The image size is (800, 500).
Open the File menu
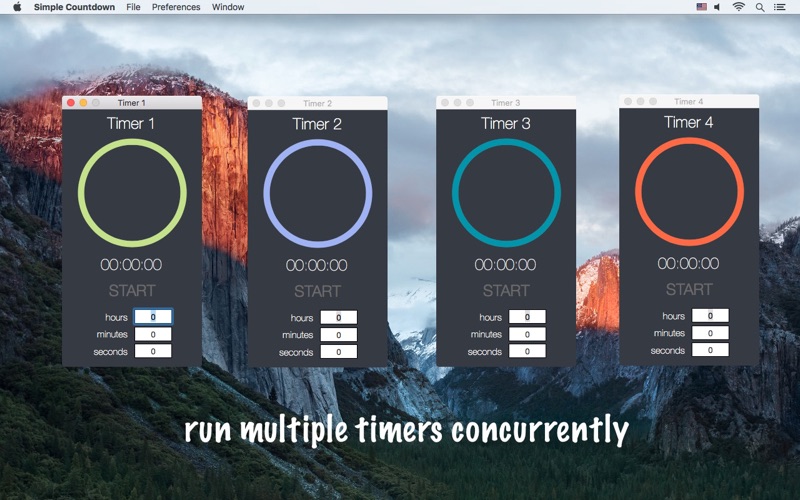tap(133, 7)
